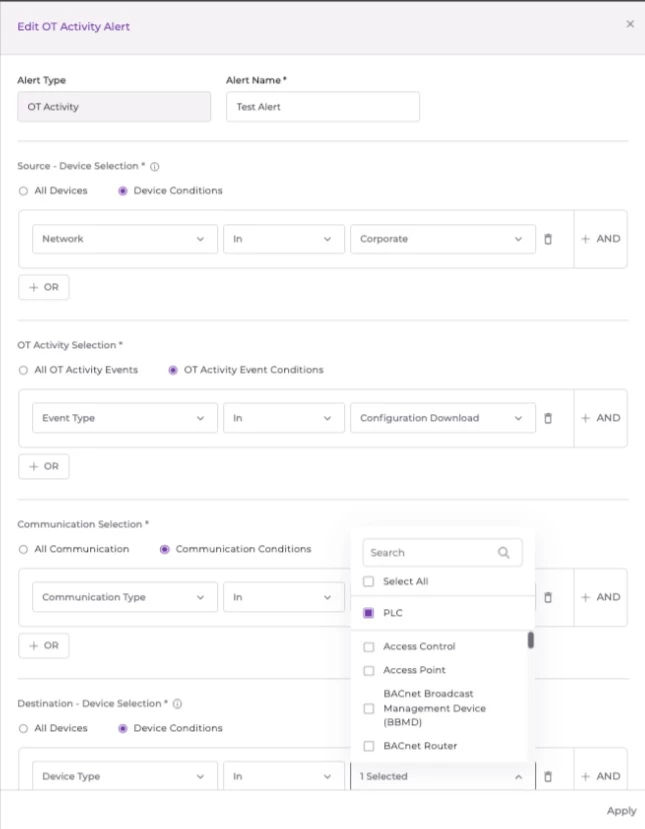645x829 pixels.
Task: Uncheck the PLC device type
Action: (x=368, y=613)
